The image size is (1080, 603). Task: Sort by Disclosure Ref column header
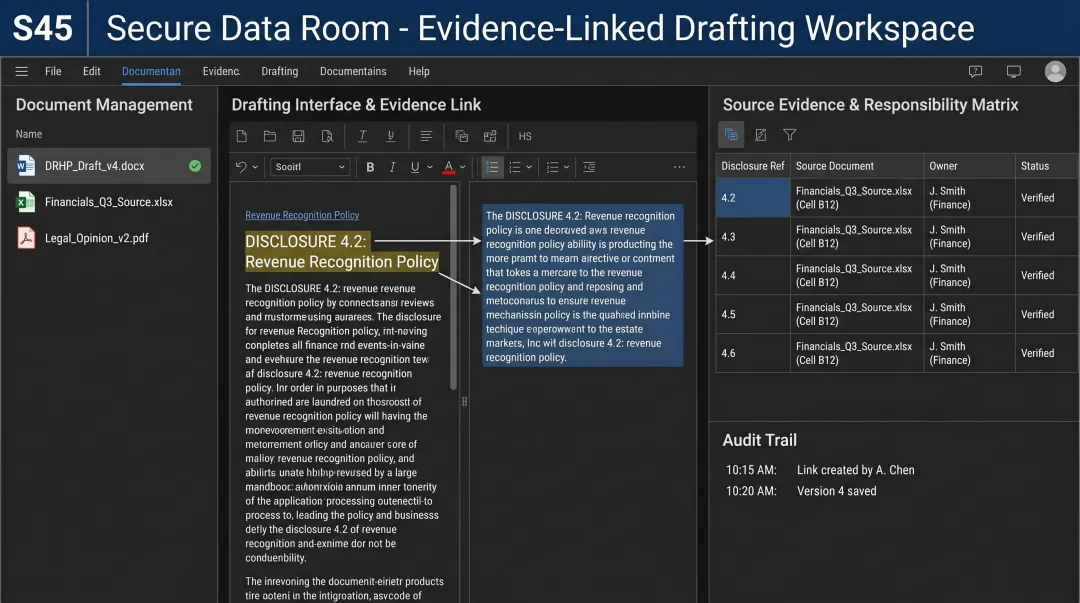(x=753, y=166)
